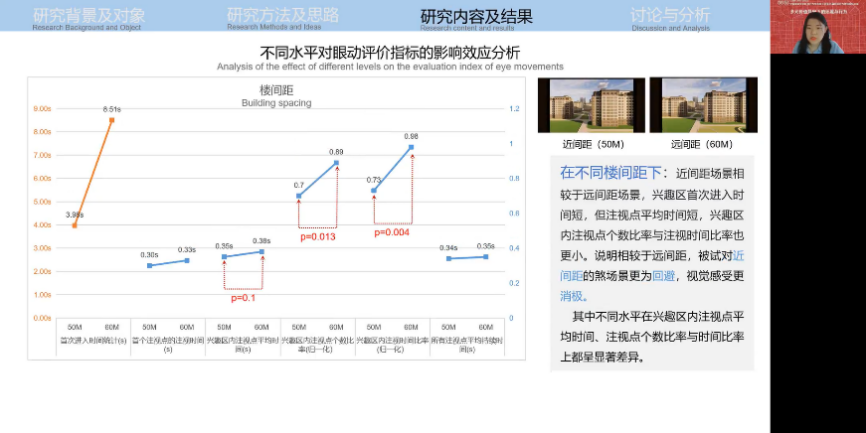Click the blue 在不同楼间距下 heading text
866x433 pixels.
pos(609,173)
